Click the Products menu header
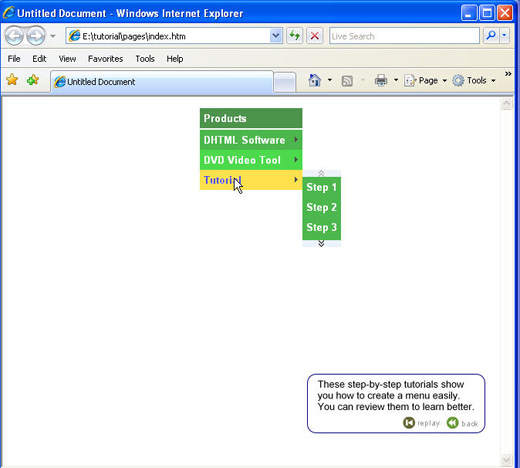This screenshot has height=468, width=520. tap(251, 118)
